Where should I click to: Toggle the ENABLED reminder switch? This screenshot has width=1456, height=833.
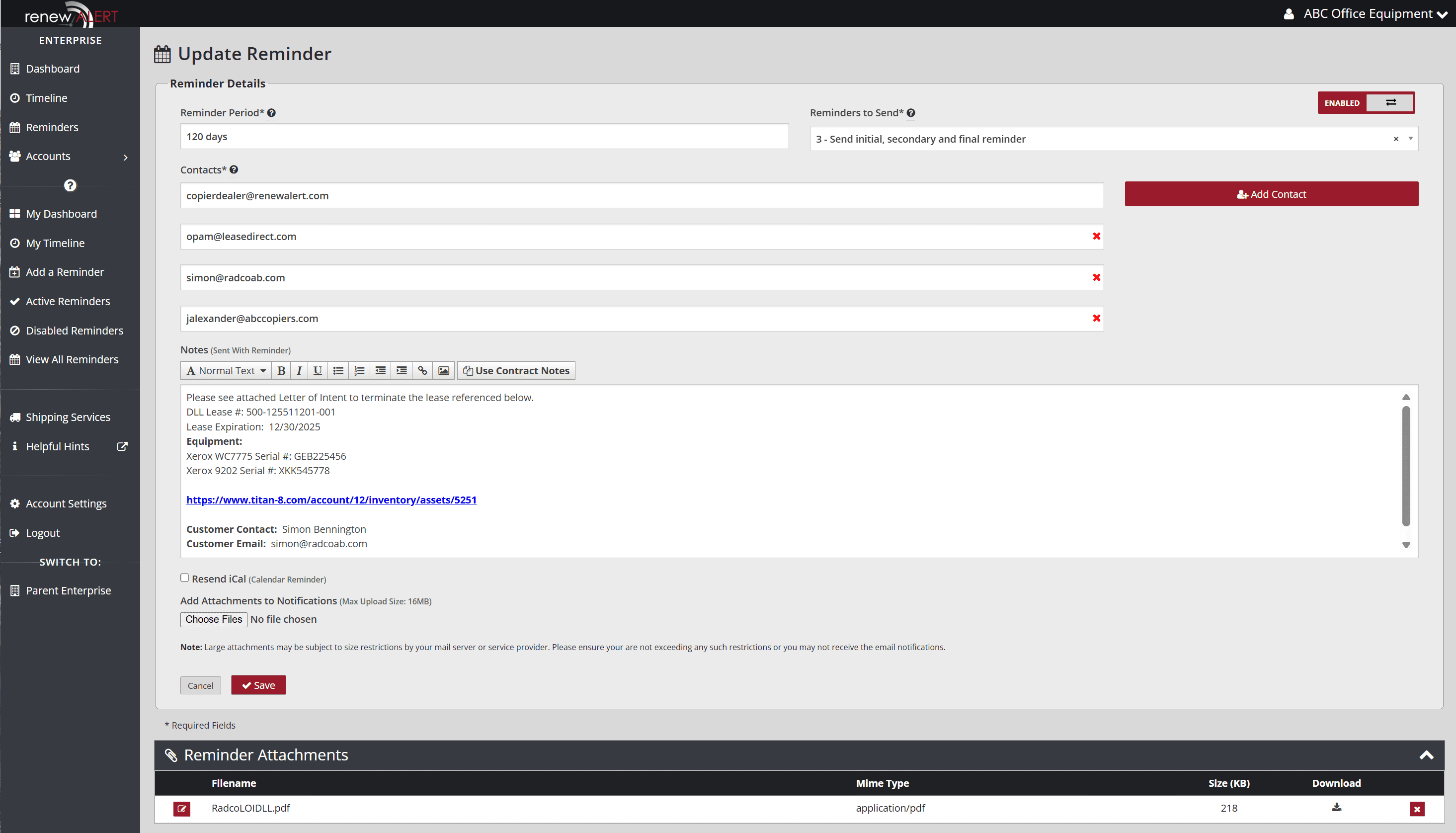1390,102
